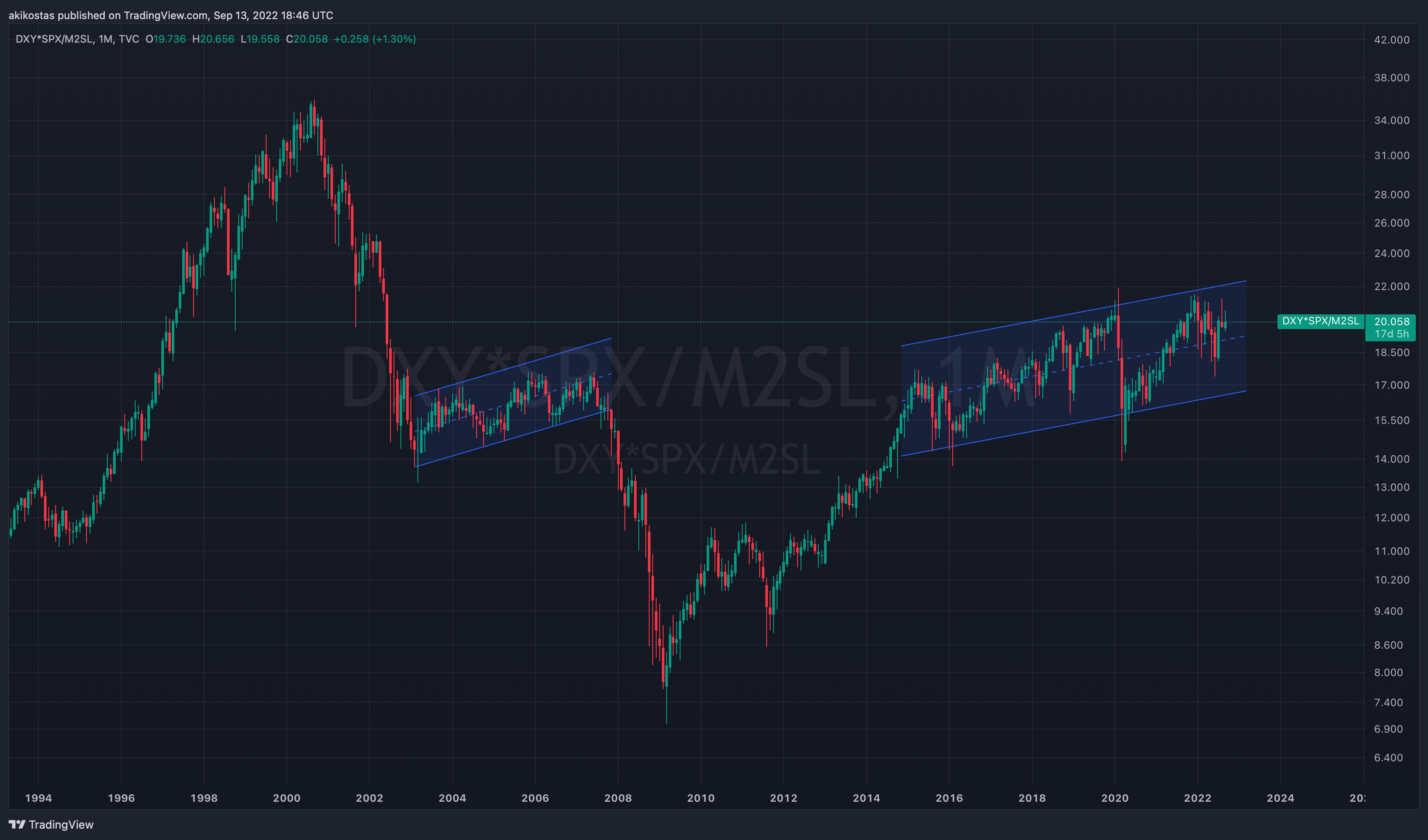Click the open value 19.736 in the legend
Viewport: 1428px width, 840px height.
pos(170,39)
